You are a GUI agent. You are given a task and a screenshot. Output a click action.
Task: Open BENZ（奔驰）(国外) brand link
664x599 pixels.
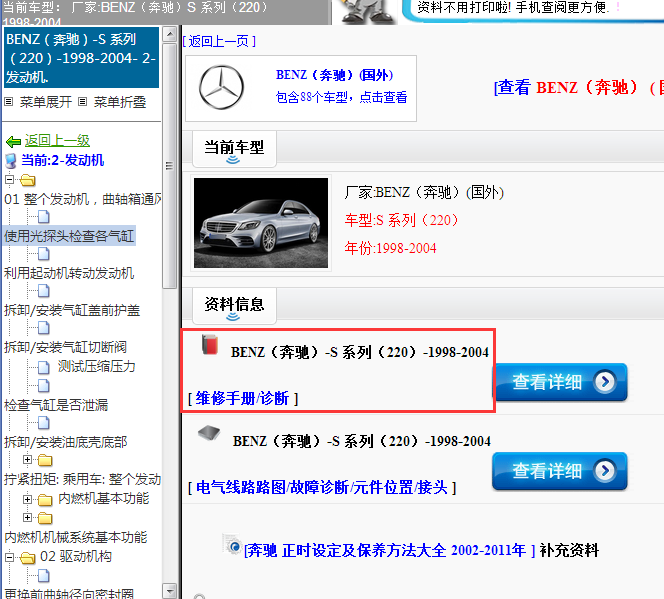[x=334, y=75]
